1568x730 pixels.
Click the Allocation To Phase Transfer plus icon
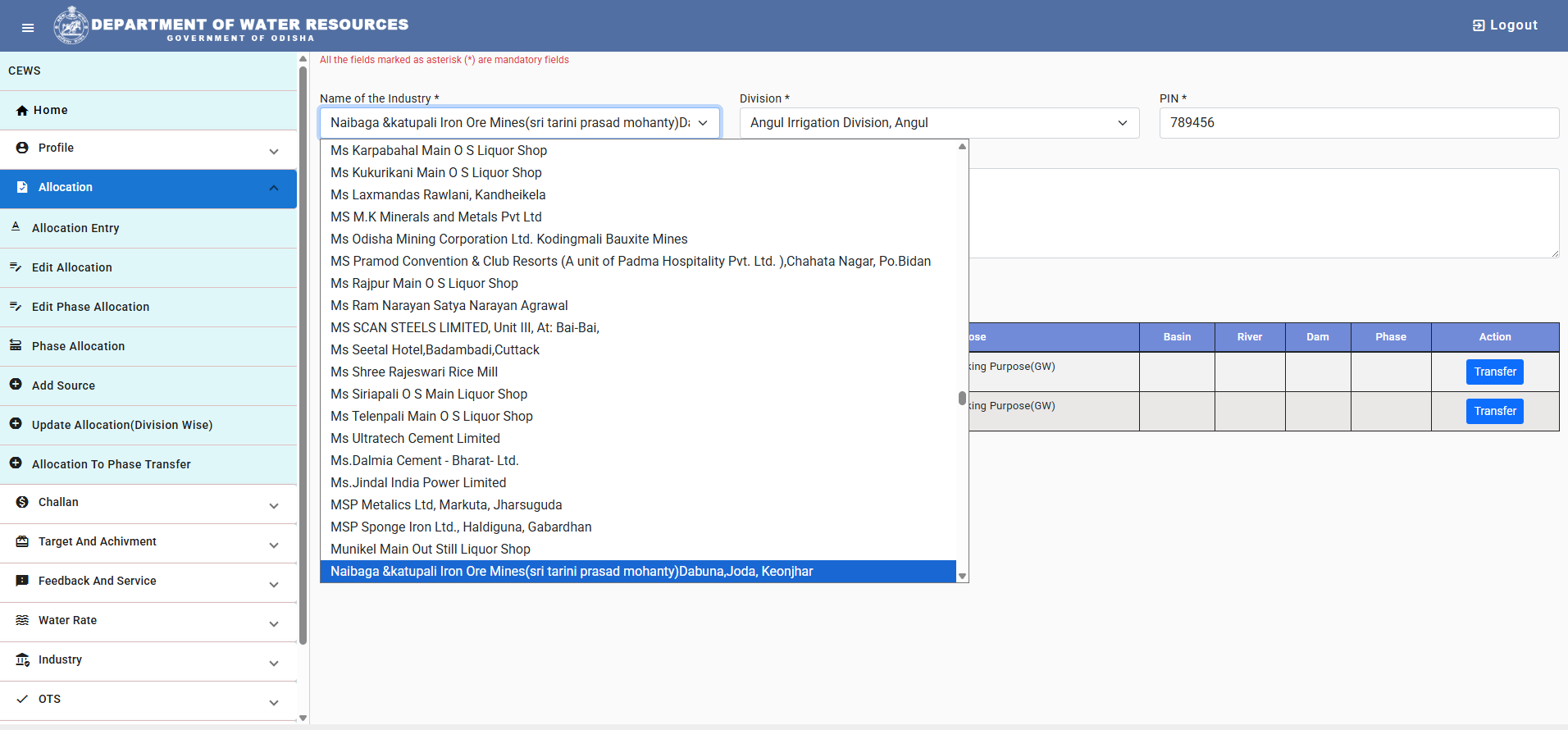click(16, 463)
